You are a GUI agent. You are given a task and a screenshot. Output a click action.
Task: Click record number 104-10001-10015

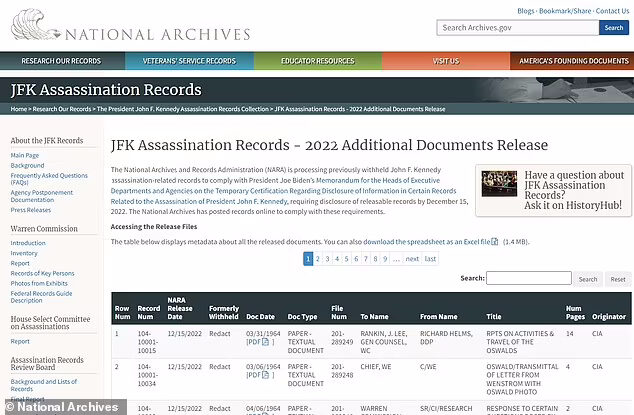tap(148, 342)
